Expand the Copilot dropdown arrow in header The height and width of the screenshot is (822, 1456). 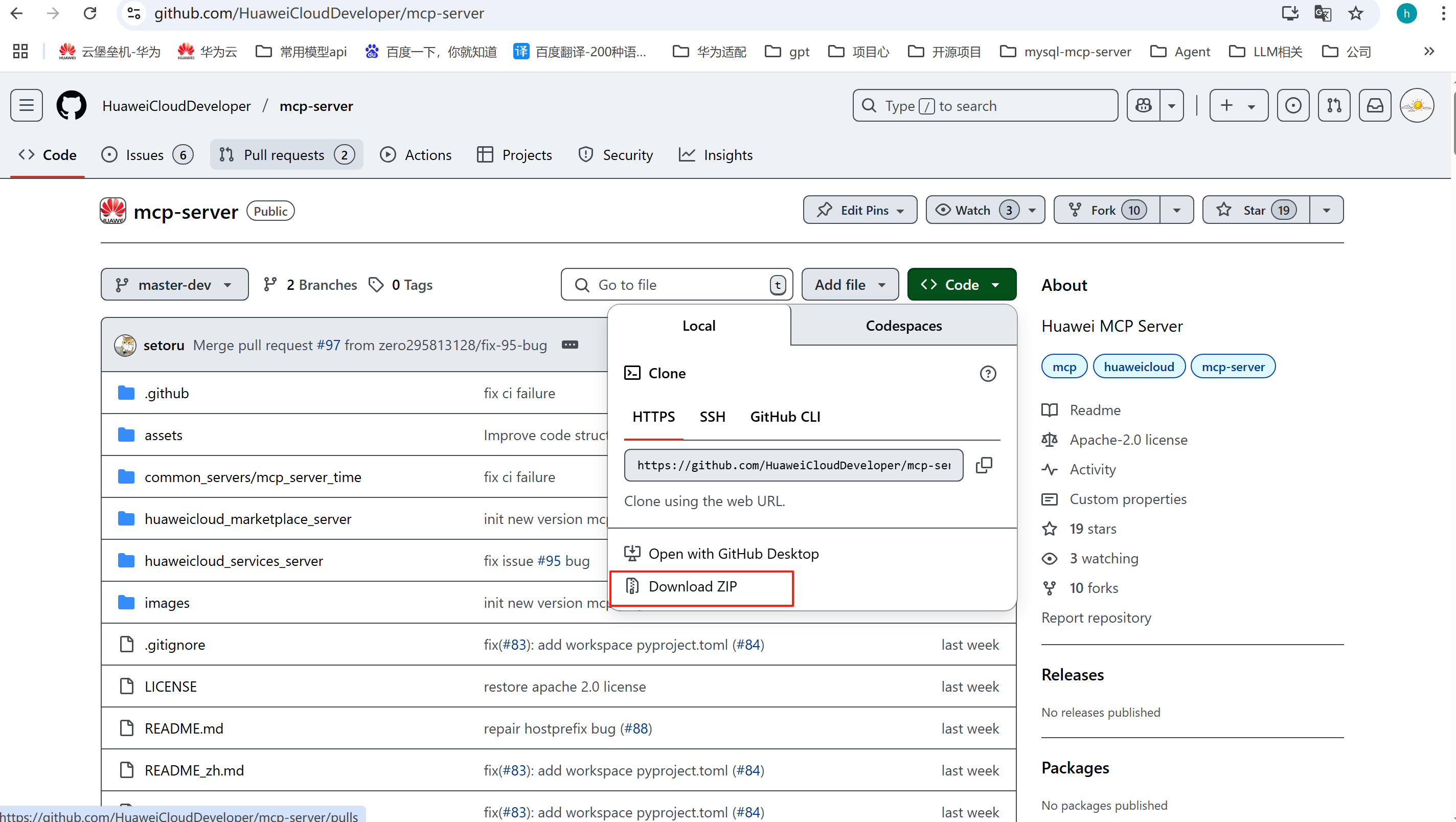tap(1172, 106)
